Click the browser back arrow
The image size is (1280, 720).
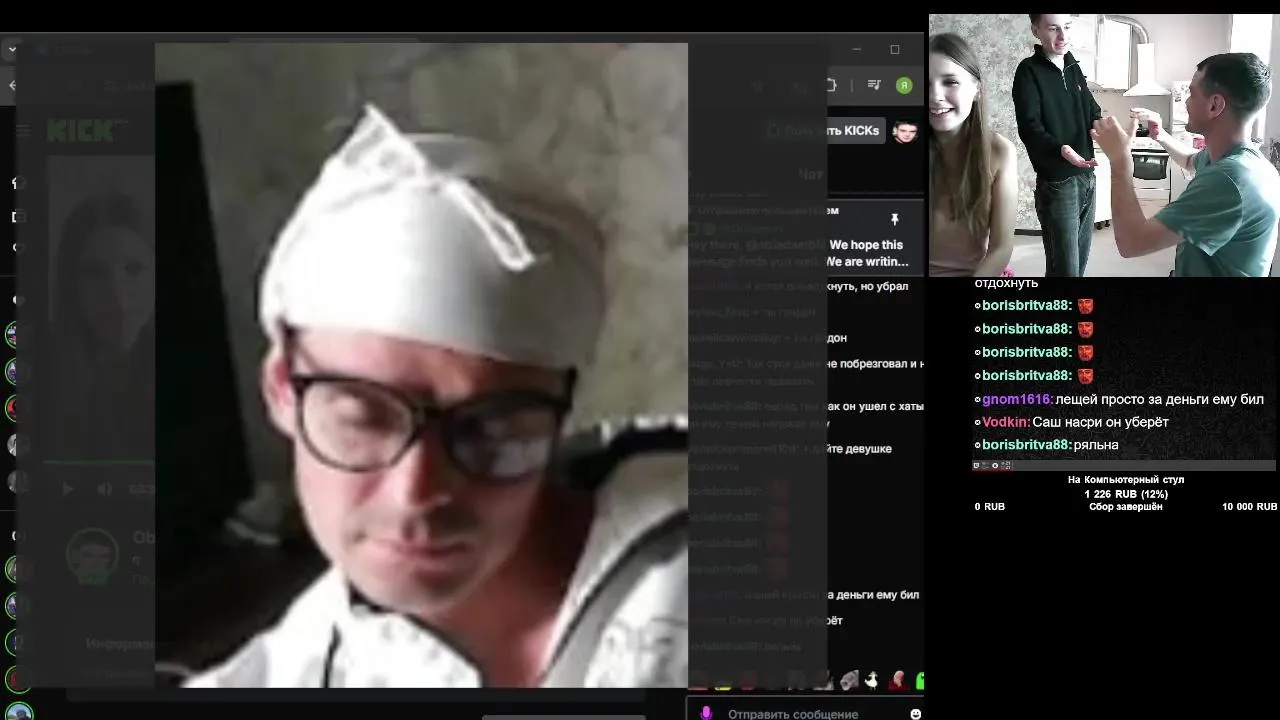(x=12, y=85)
